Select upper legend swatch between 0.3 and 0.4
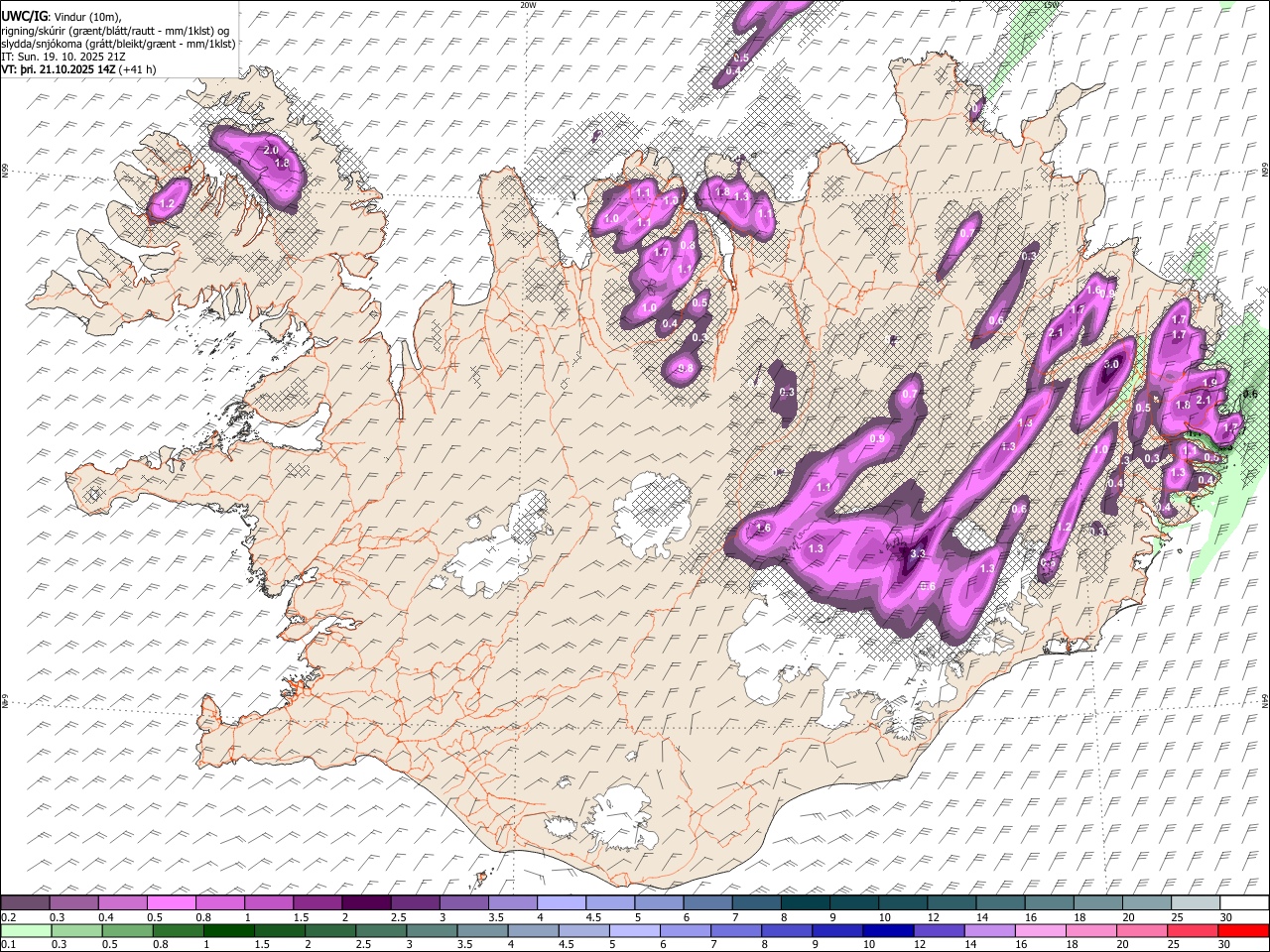 [73, 902]
